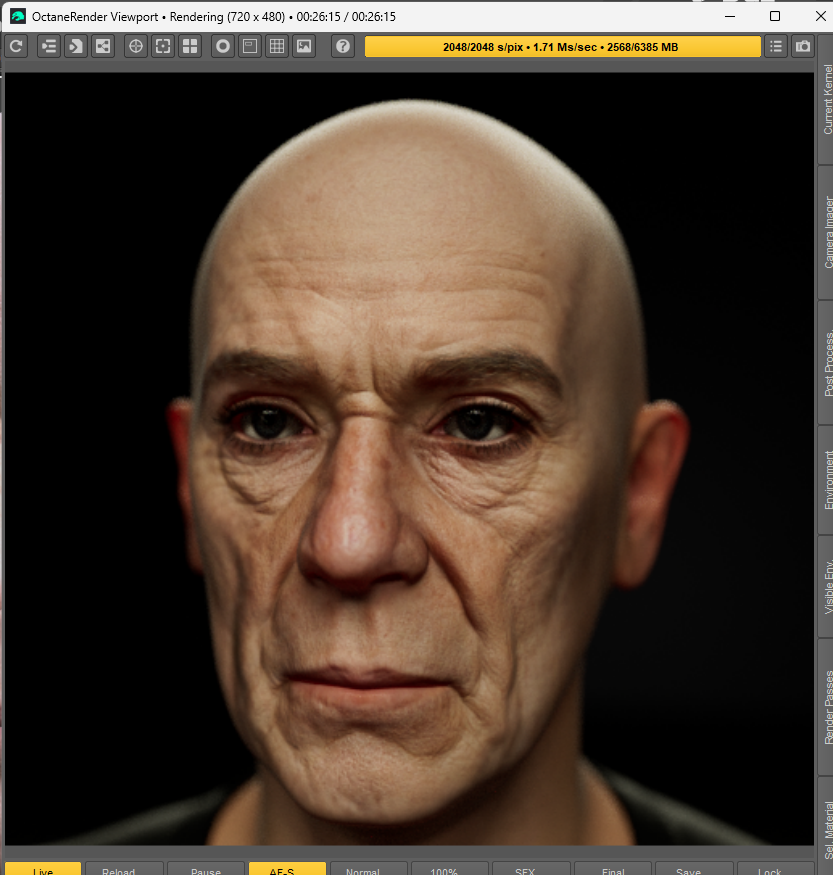
Task: Toggle the grid overlay icon
Action: point(277,46)
